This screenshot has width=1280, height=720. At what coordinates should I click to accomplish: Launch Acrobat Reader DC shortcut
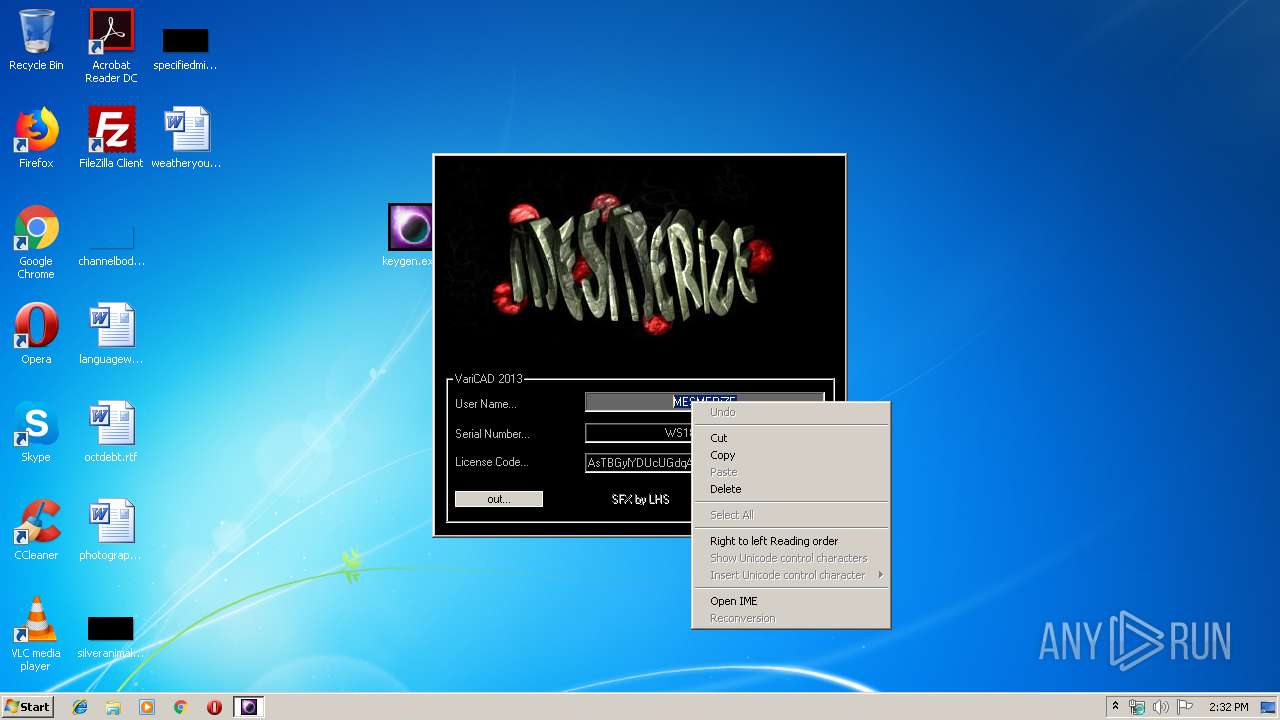[111, 46]
